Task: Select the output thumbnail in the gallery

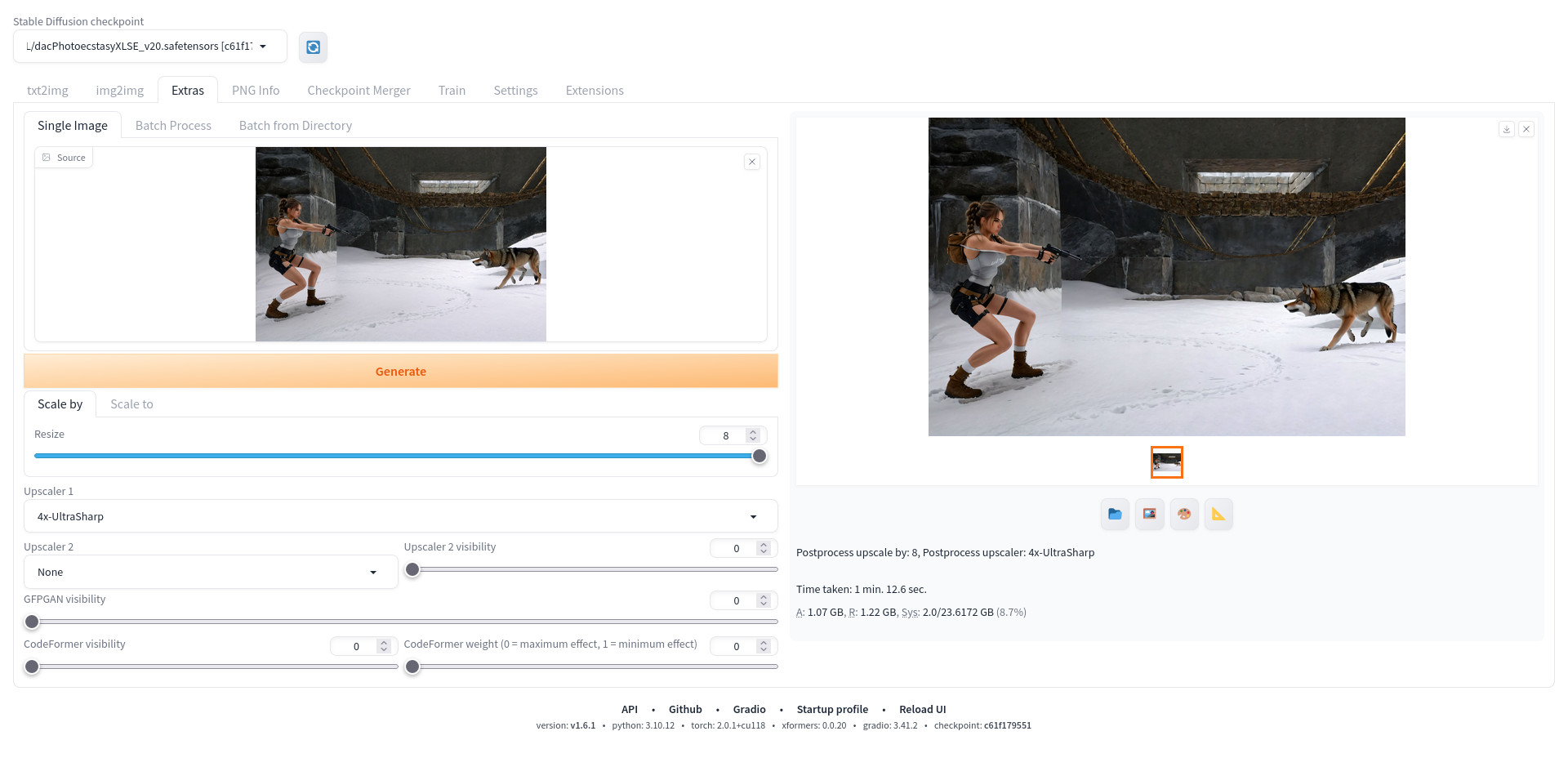Action: click(1166, 462)
